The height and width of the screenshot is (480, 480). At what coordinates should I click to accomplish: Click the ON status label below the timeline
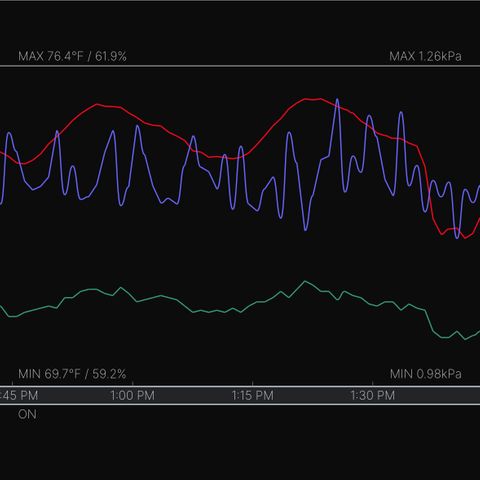[x=27, y=414]
